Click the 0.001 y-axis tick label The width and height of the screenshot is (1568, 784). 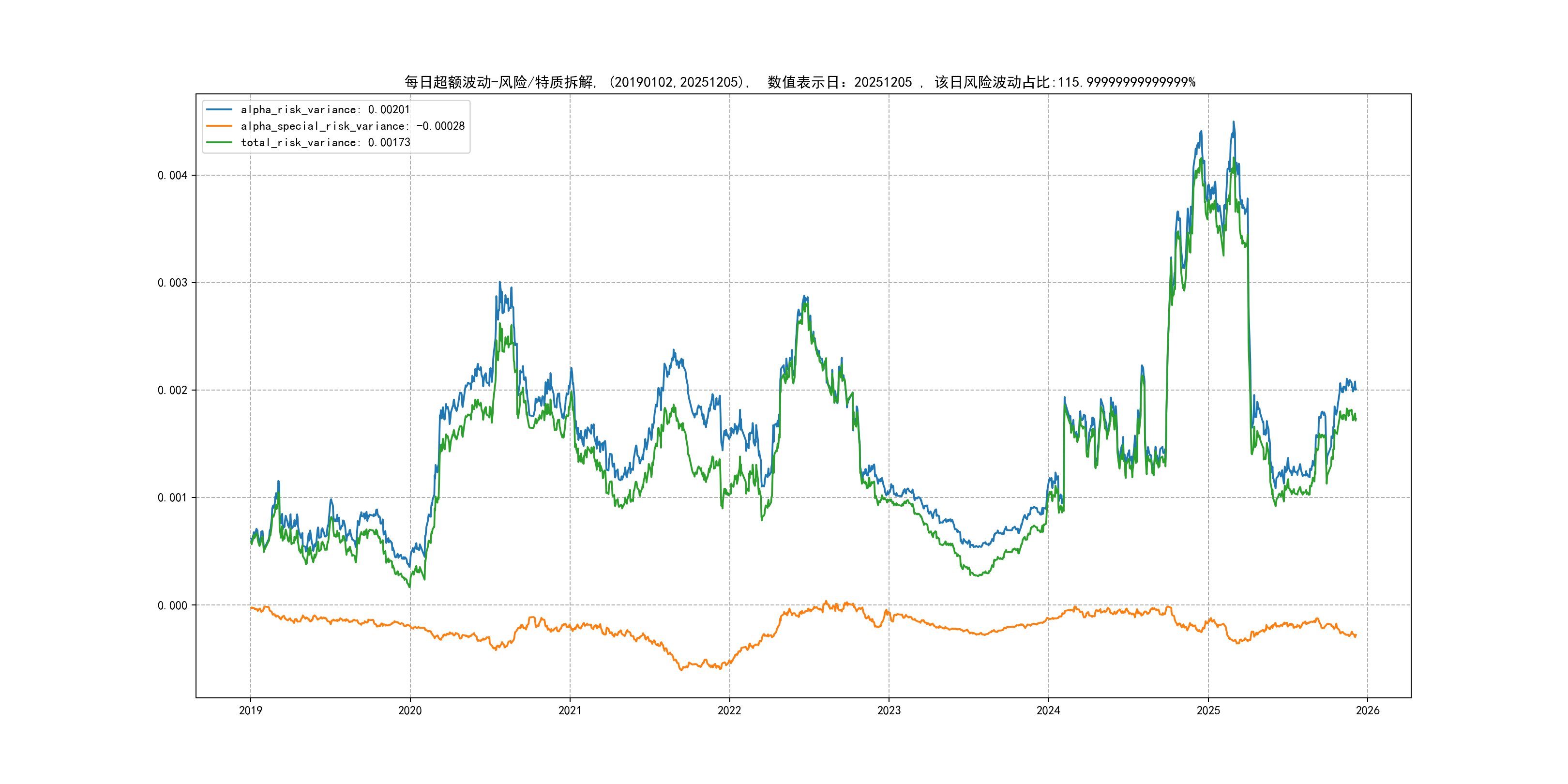(x=172, y=498)
